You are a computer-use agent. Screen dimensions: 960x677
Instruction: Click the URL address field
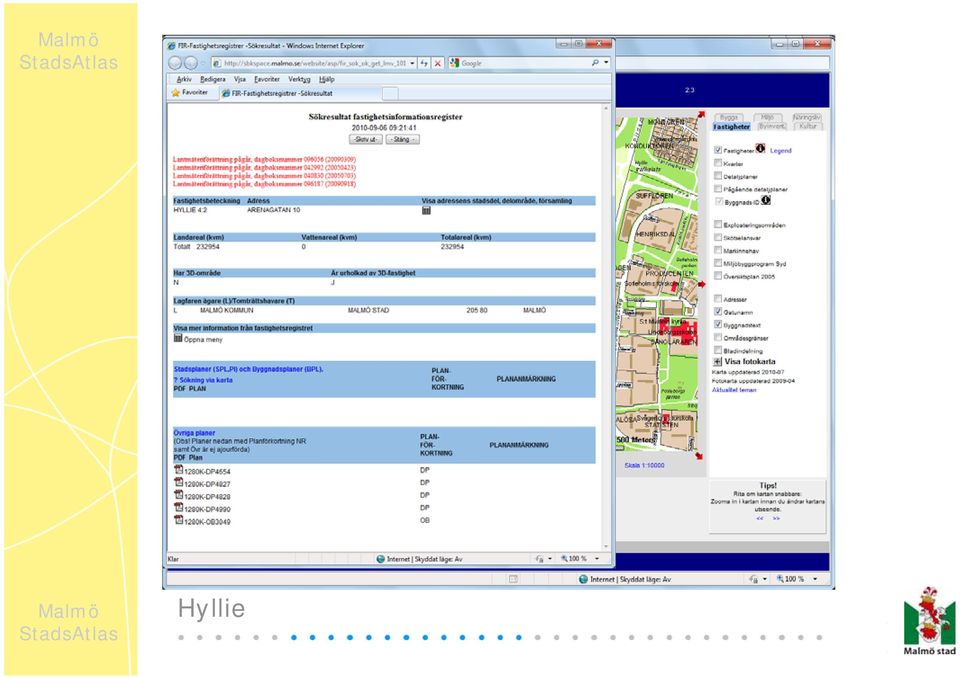[x=315, y=63]
